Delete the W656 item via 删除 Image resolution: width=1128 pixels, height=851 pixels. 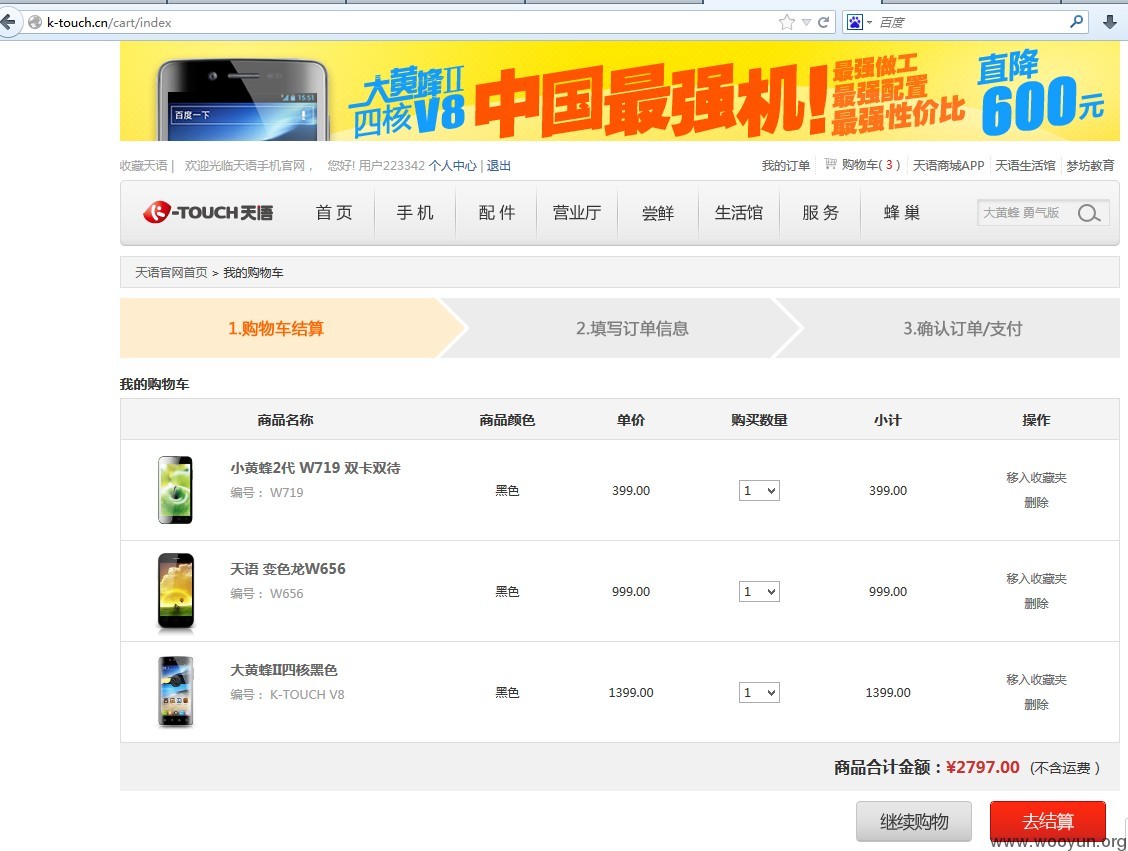click(1036, 603)
